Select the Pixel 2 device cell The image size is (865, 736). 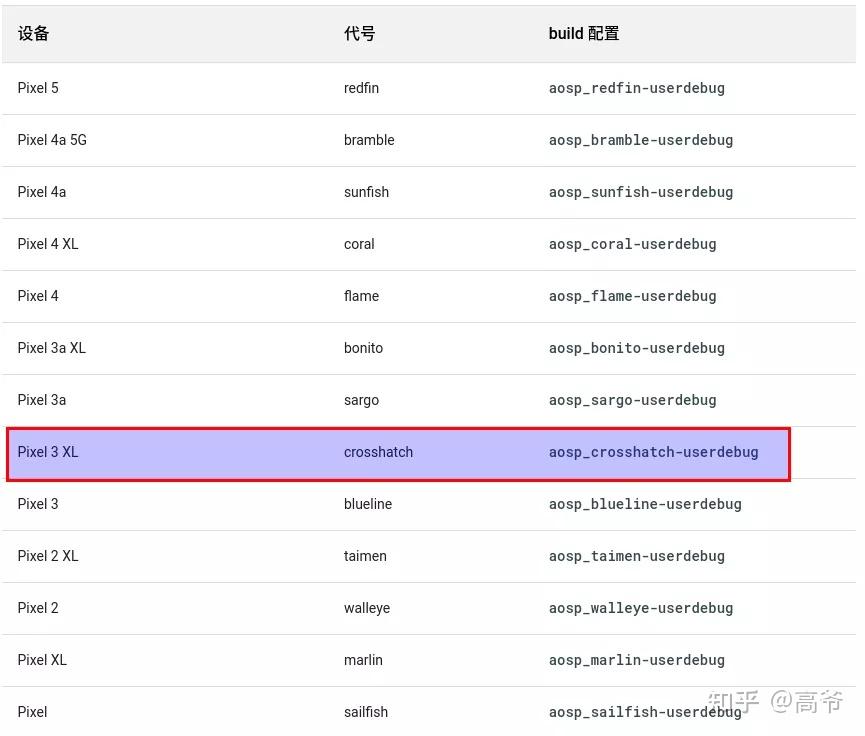tap(38, 608)
